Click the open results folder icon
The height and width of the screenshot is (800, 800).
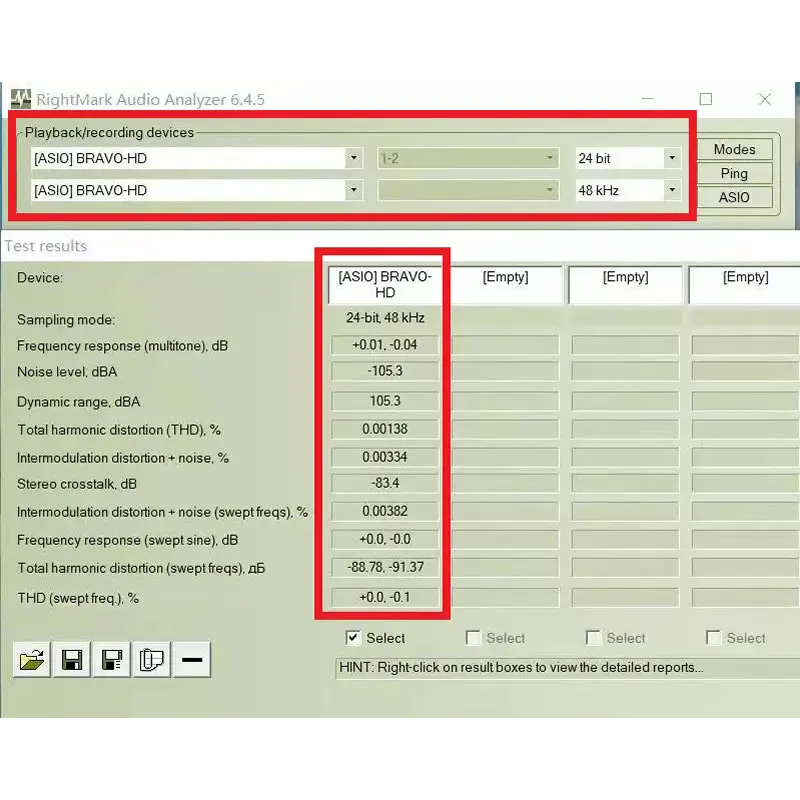[x=32, y=660]
